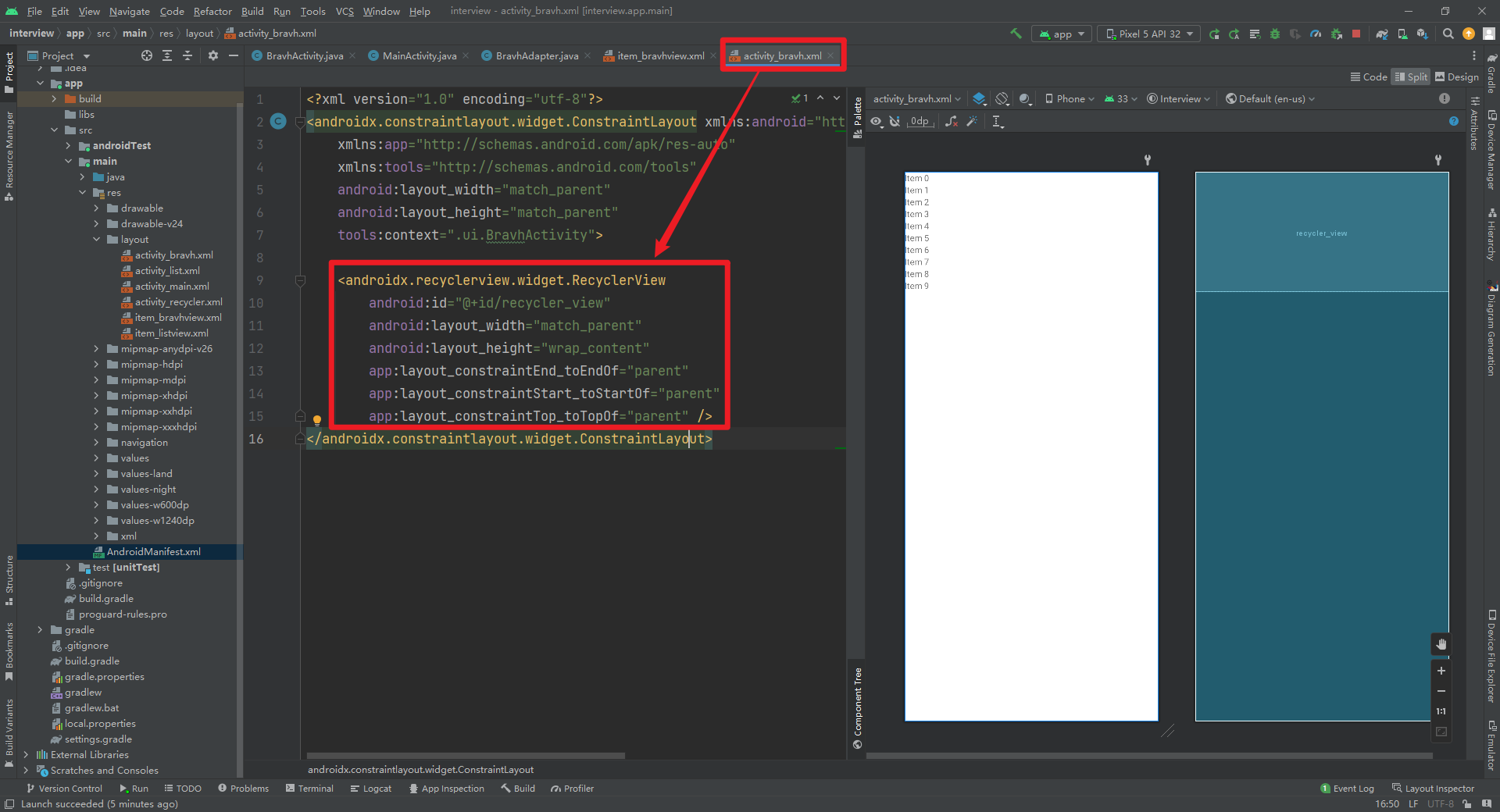1500x812 pixels.
Task: Open the Phone device preview dropdown
Action: click(x=1070, y=98)
